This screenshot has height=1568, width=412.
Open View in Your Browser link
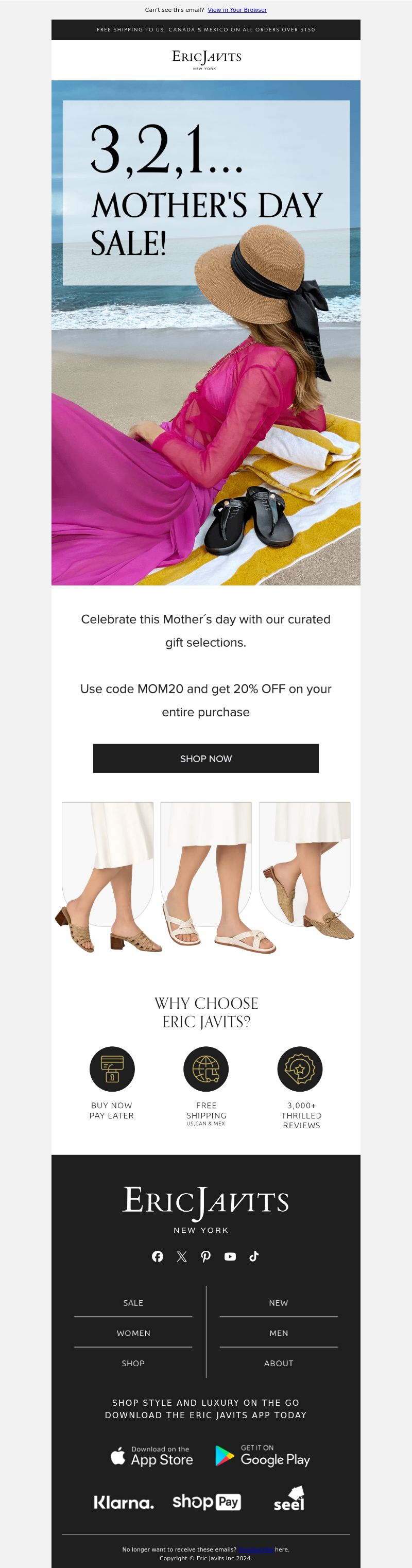[237, 10]
